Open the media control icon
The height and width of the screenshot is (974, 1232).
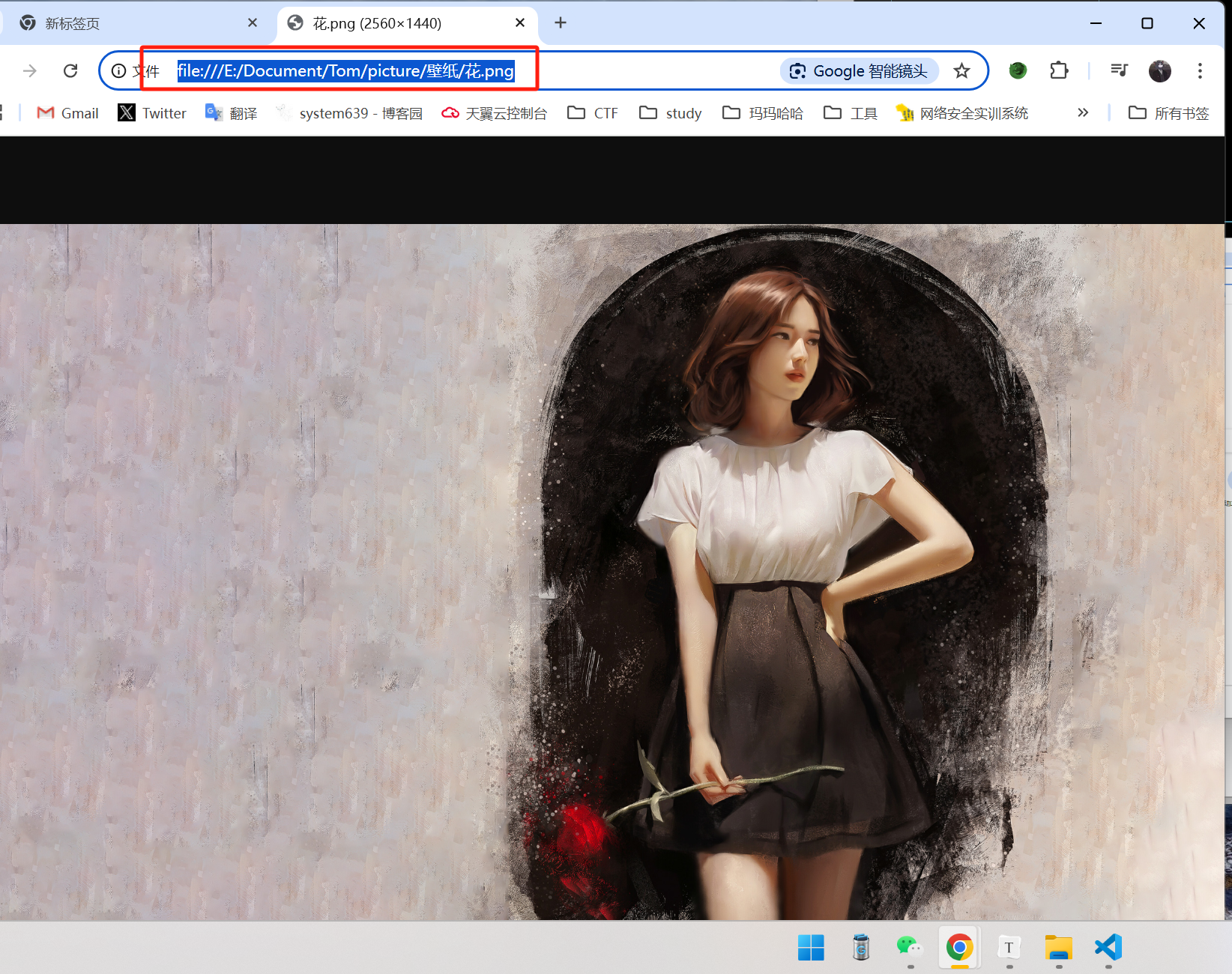tap(1119, 70)
